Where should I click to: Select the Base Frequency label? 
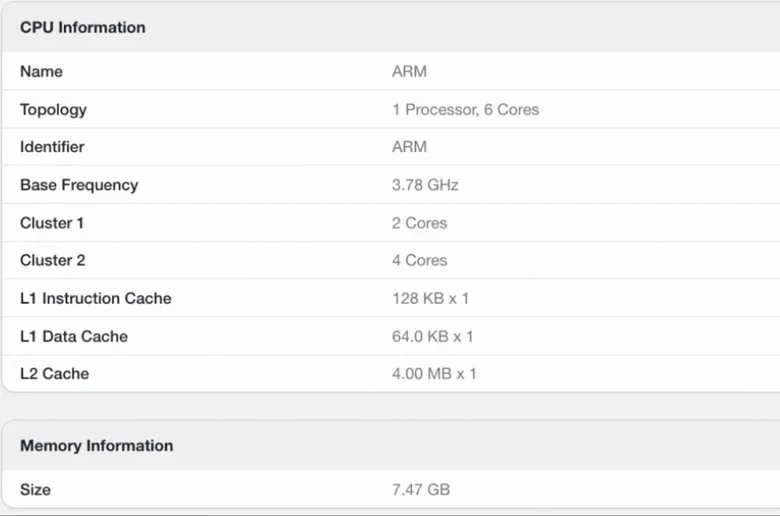tap(79, 185)
